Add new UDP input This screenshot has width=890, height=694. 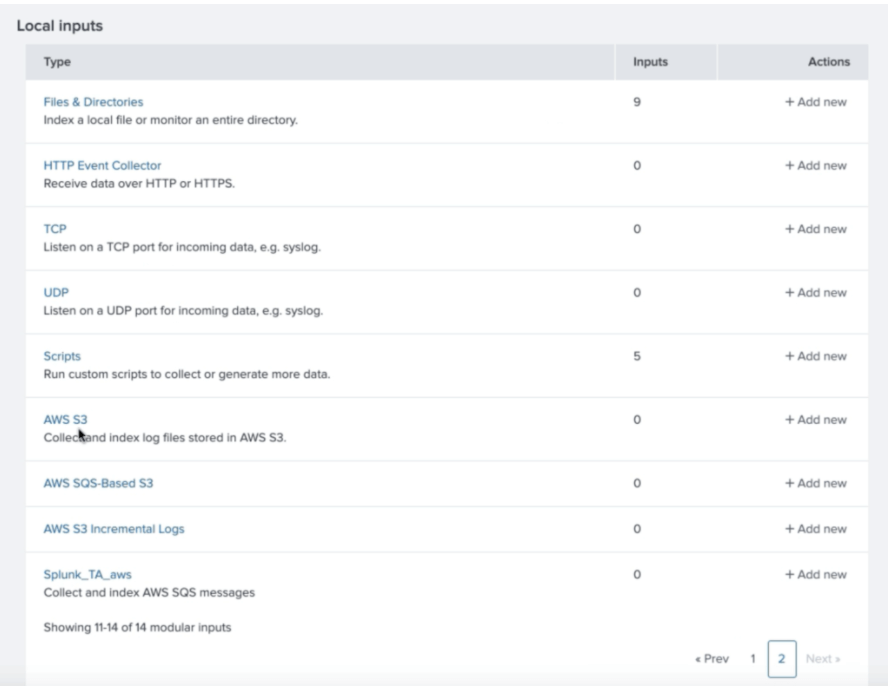(x=816, y=292)
